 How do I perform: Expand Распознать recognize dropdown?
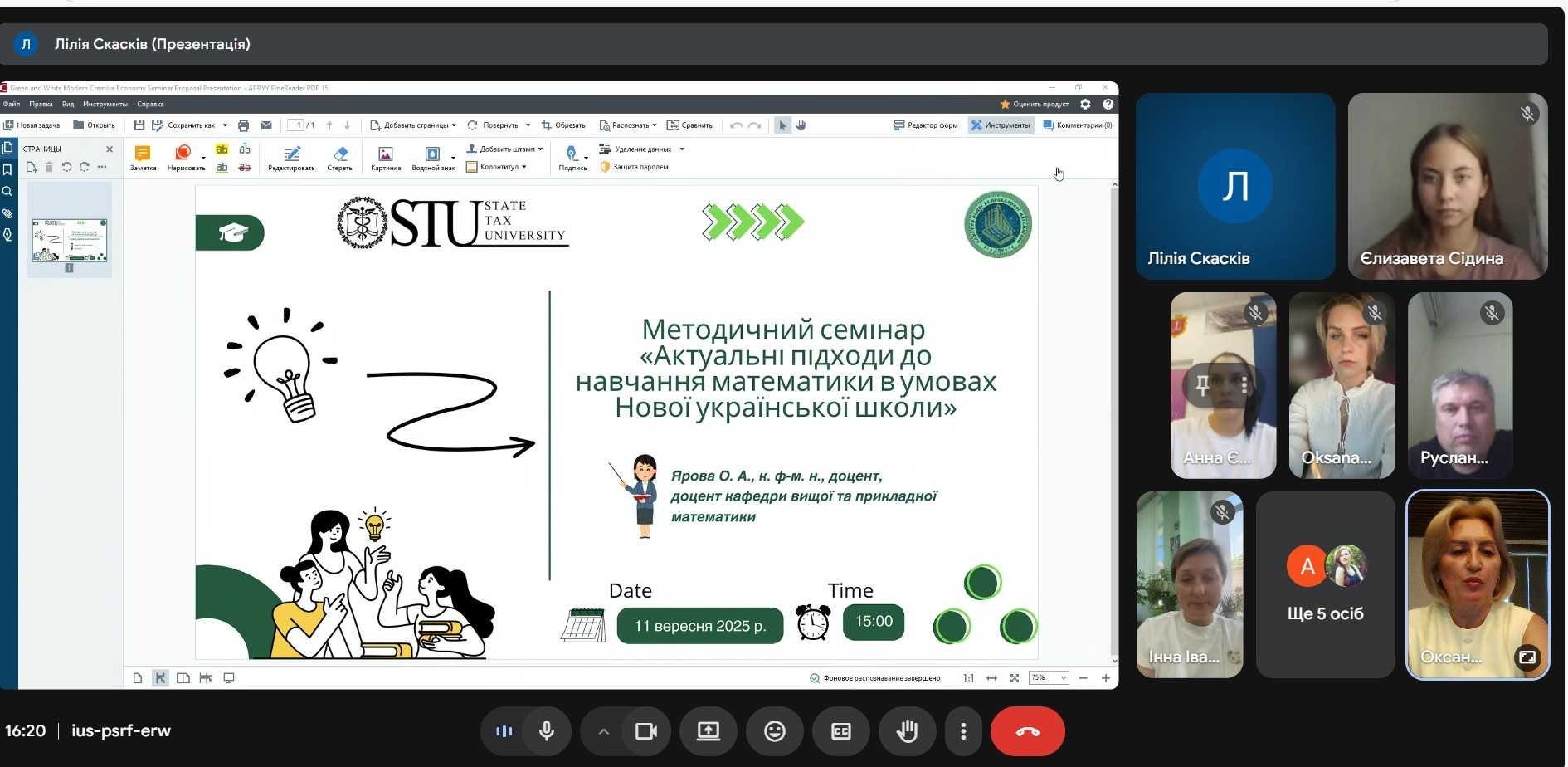point(655,125)
